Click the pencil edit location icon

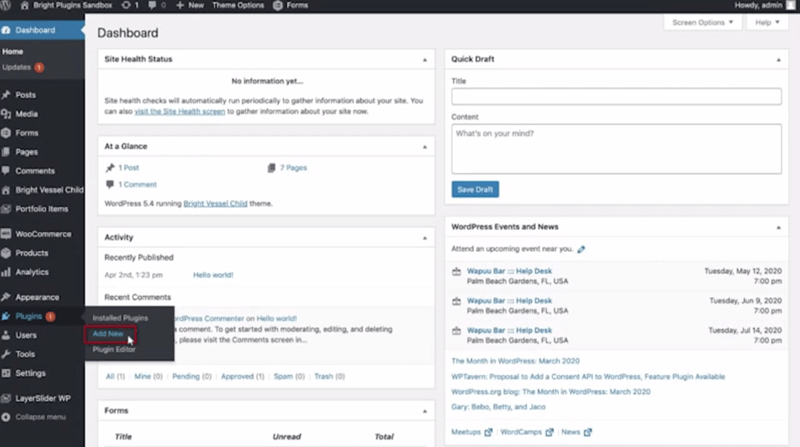click(581, 249)
